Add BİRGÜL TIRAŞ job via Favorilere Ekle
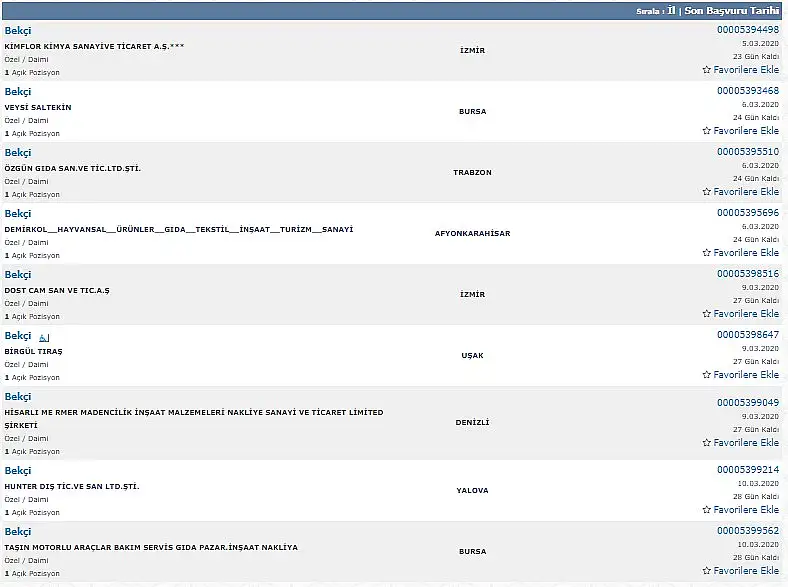Screen dimensions: 788x587 pos(746,374)
